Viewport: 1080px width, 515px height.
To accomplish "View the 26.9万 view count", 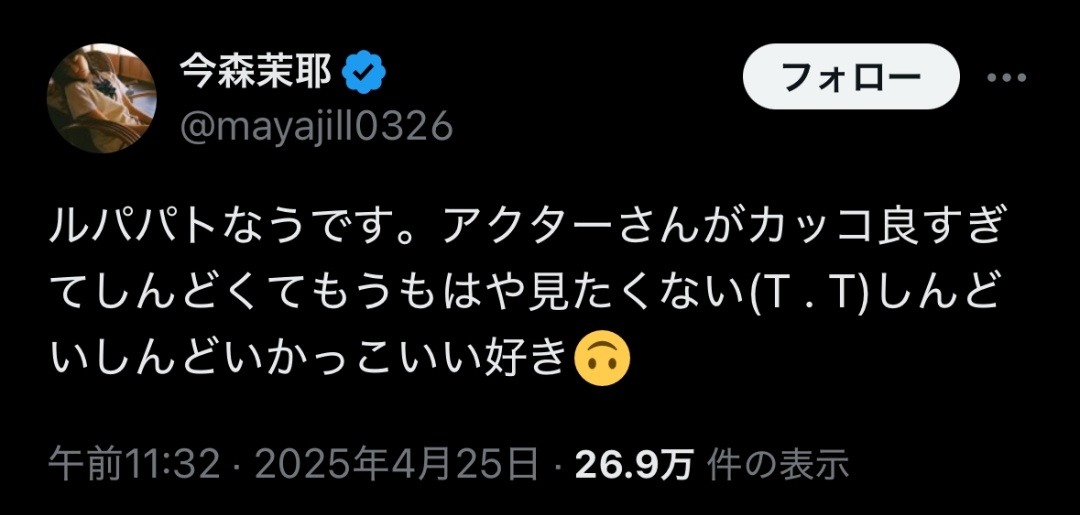I will (x=634, y=464).
